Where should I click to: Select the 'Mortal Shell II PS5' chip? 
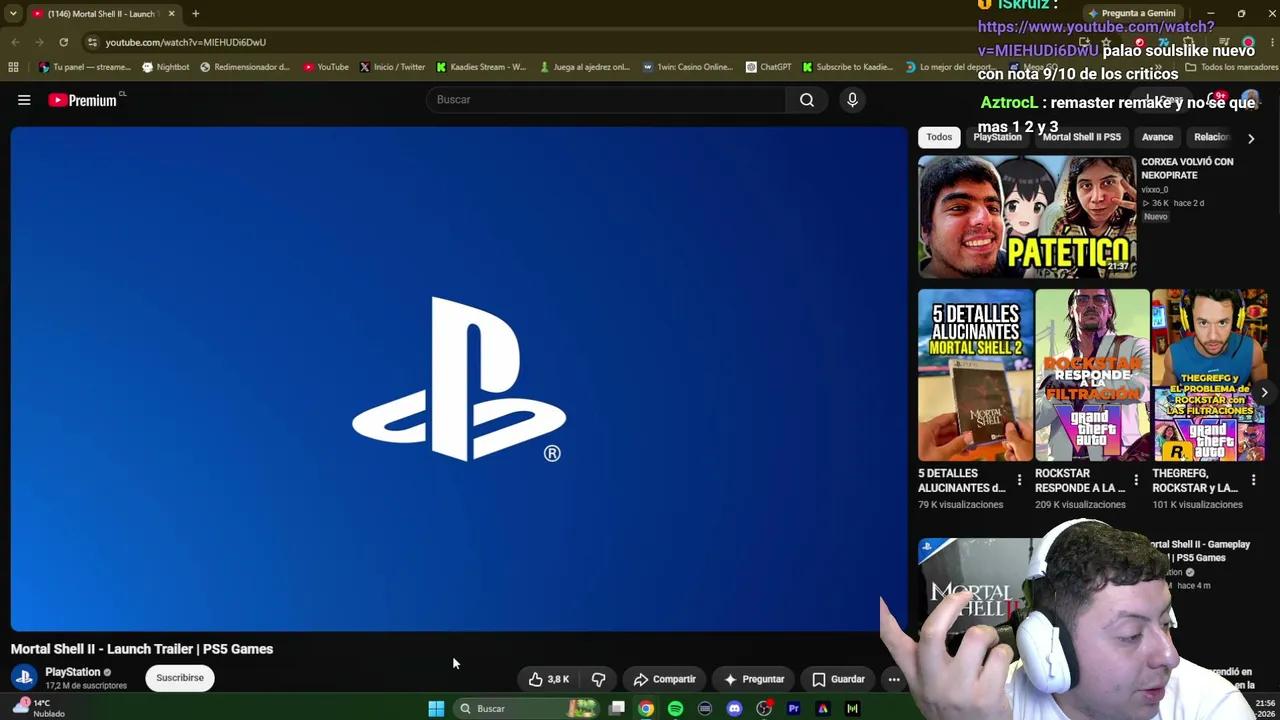[1081, 137]
